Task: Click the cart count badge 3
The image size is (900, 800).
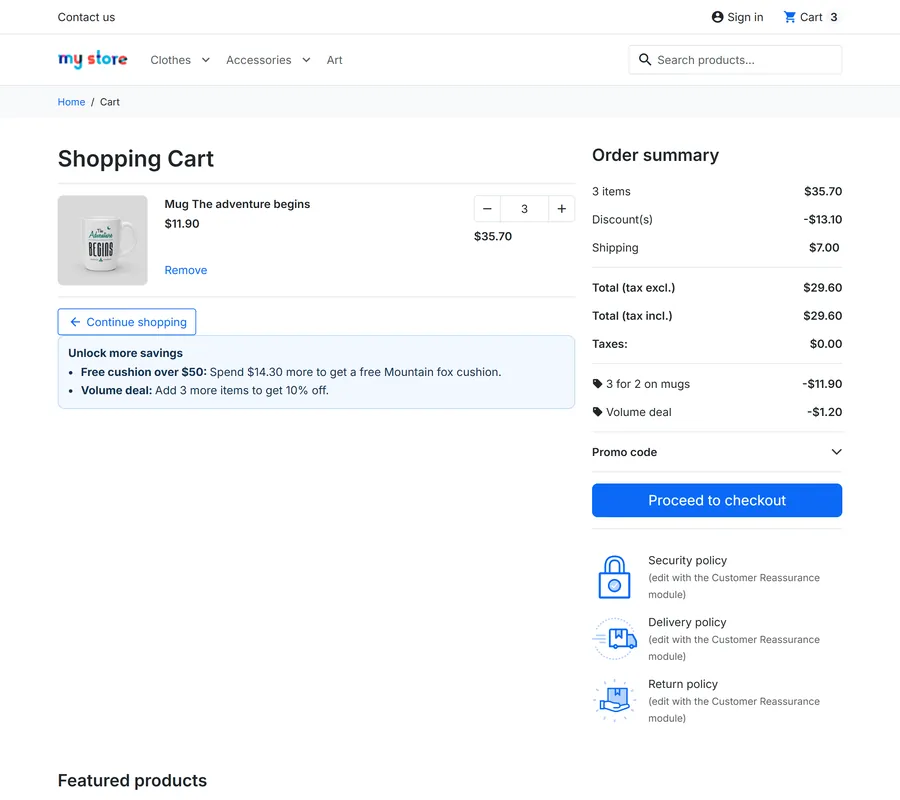Action: pyautogui.click(x=834, y=17)
